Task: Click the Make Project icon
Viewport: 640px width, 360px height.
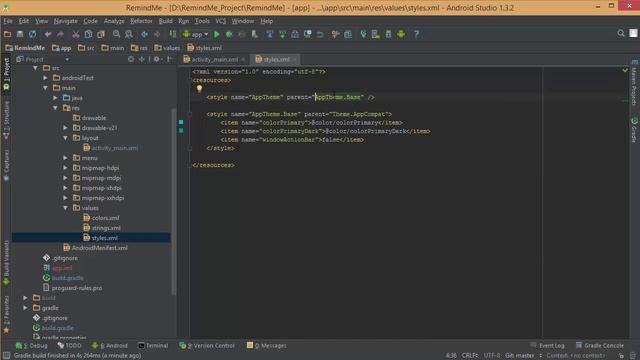Action: [173, 34]
